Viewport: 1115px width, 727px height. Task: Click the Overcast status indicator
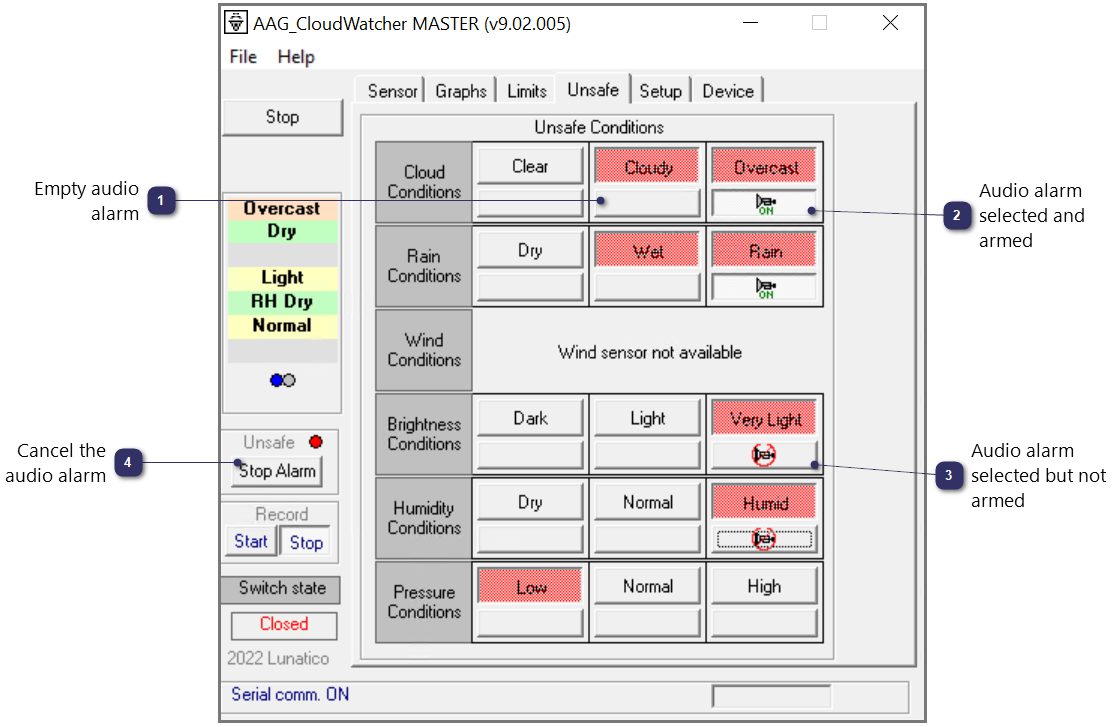pyautogui.click(x=282, y=209)
